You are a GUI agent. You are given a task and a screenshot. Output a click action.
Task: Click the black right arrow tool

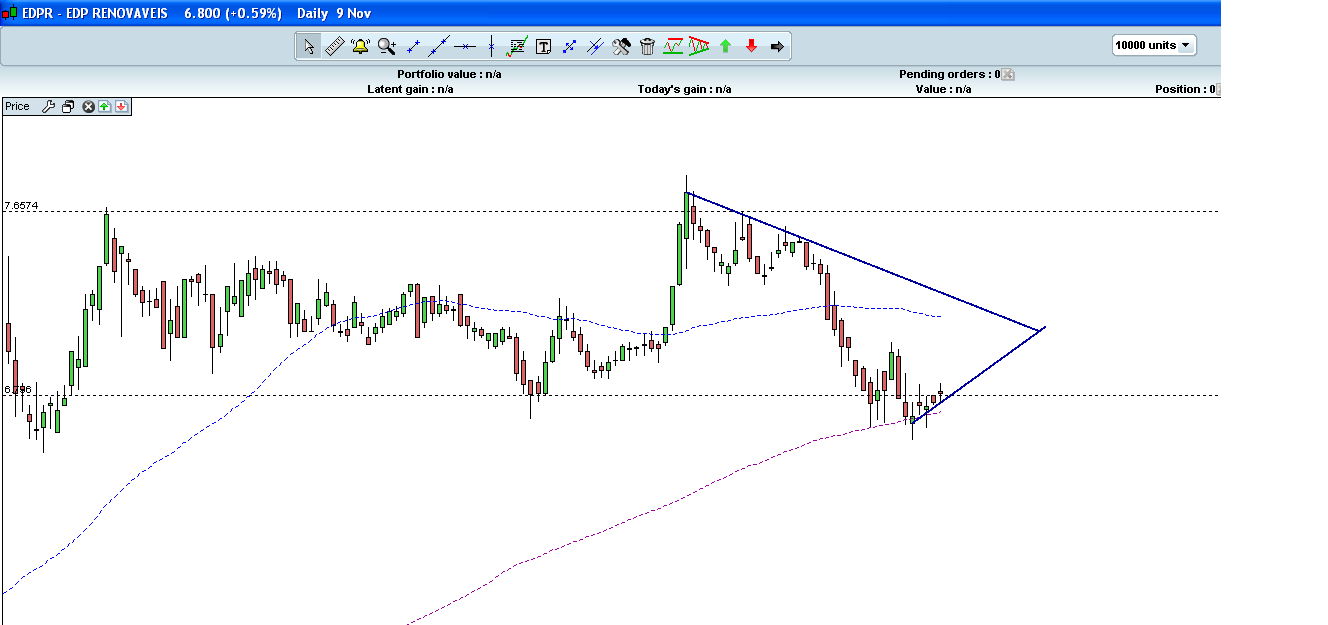pos(777,46)
